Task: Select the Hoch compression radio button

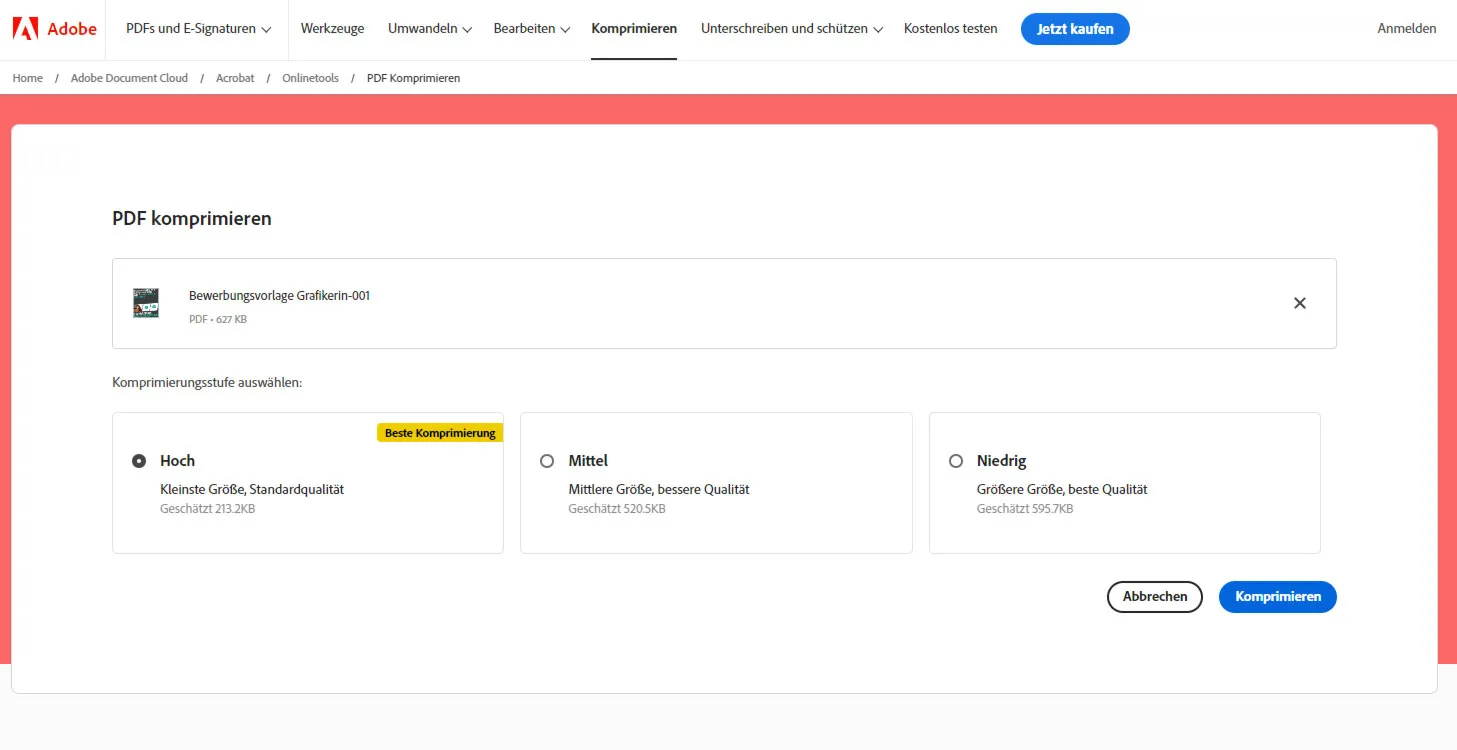Action: coord(139,461)
